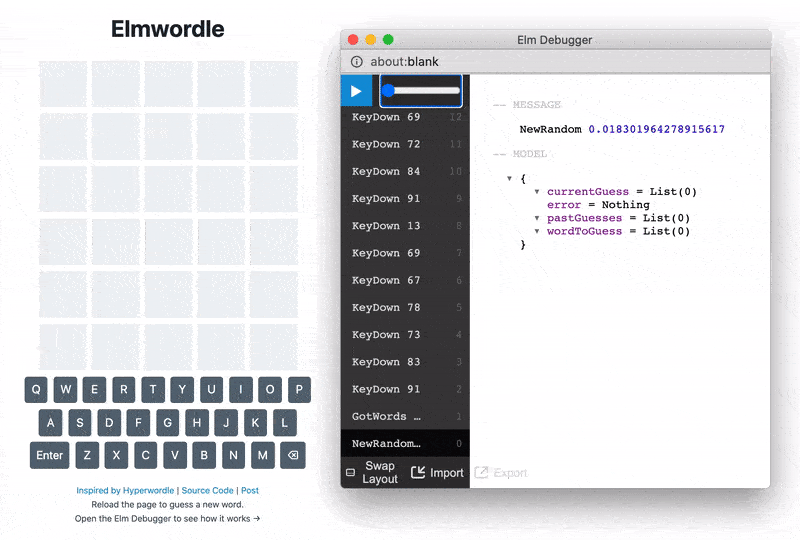Click the error = Nothing field
The width and height of the screenshot is (800, 540).
tap(598, 205)
